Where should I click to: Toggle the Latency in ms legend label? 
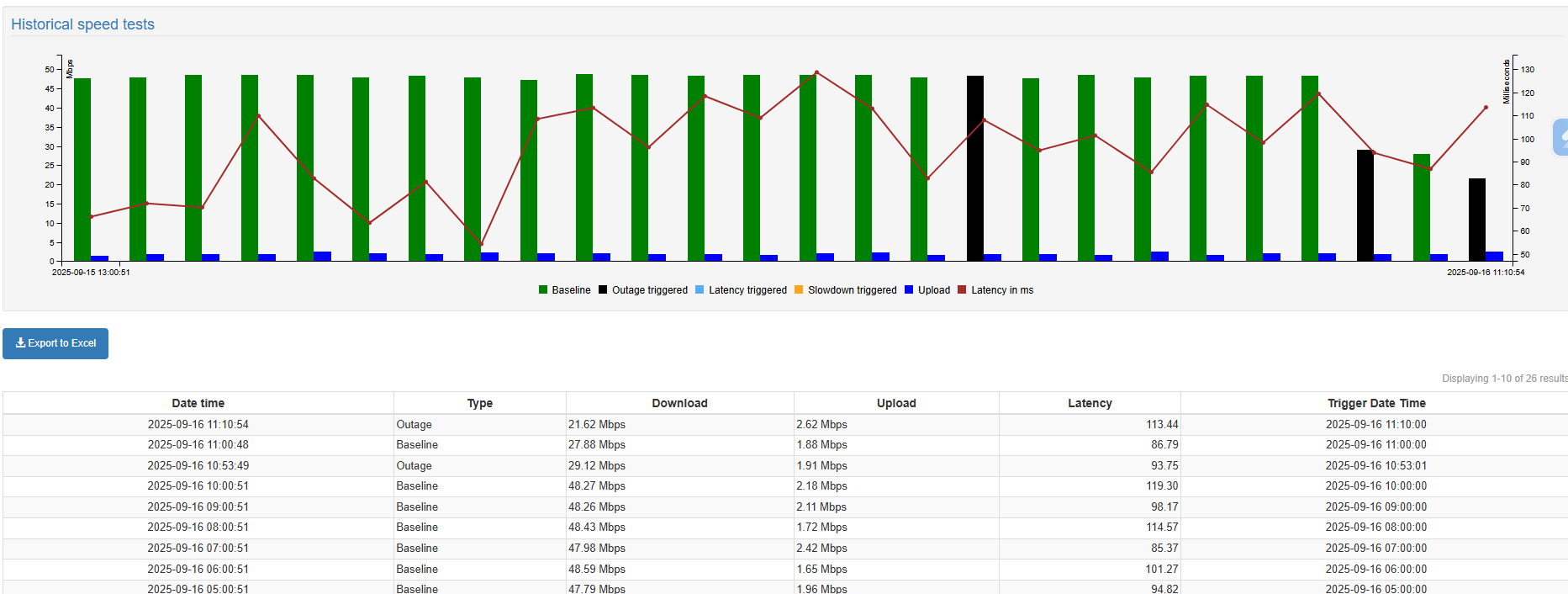[x=1002, y=290]
